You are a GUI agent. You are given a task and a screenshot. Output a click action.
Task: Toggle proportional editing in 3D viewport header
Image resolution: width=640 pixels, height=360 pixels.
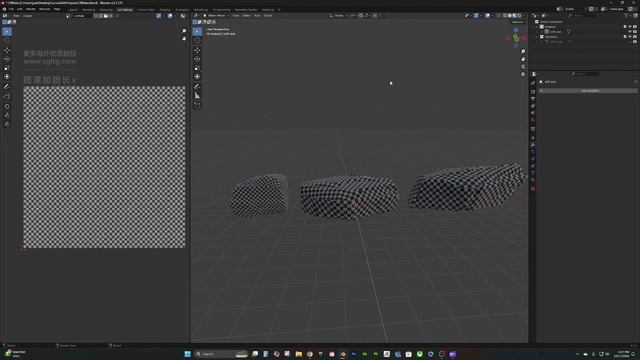pos(375,16)
